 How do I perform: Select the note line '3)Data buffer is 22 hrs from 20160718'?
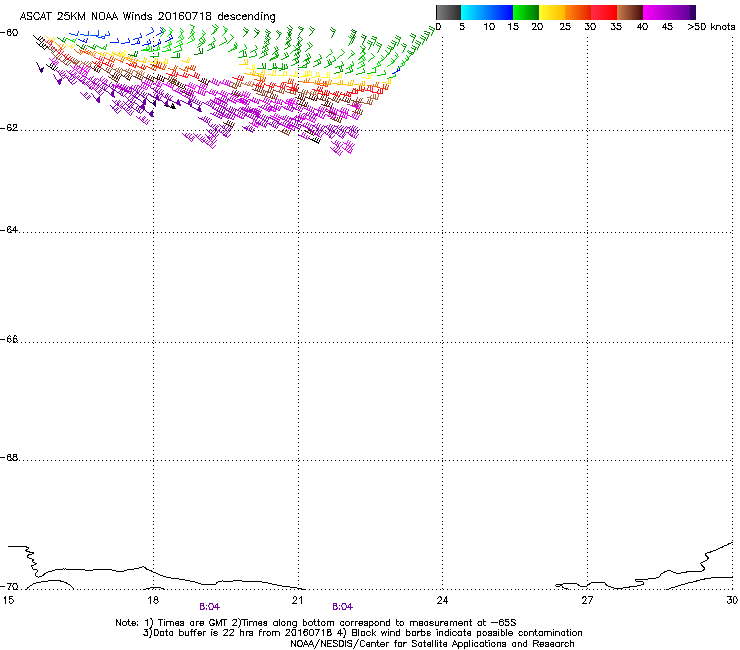(362, 633)
